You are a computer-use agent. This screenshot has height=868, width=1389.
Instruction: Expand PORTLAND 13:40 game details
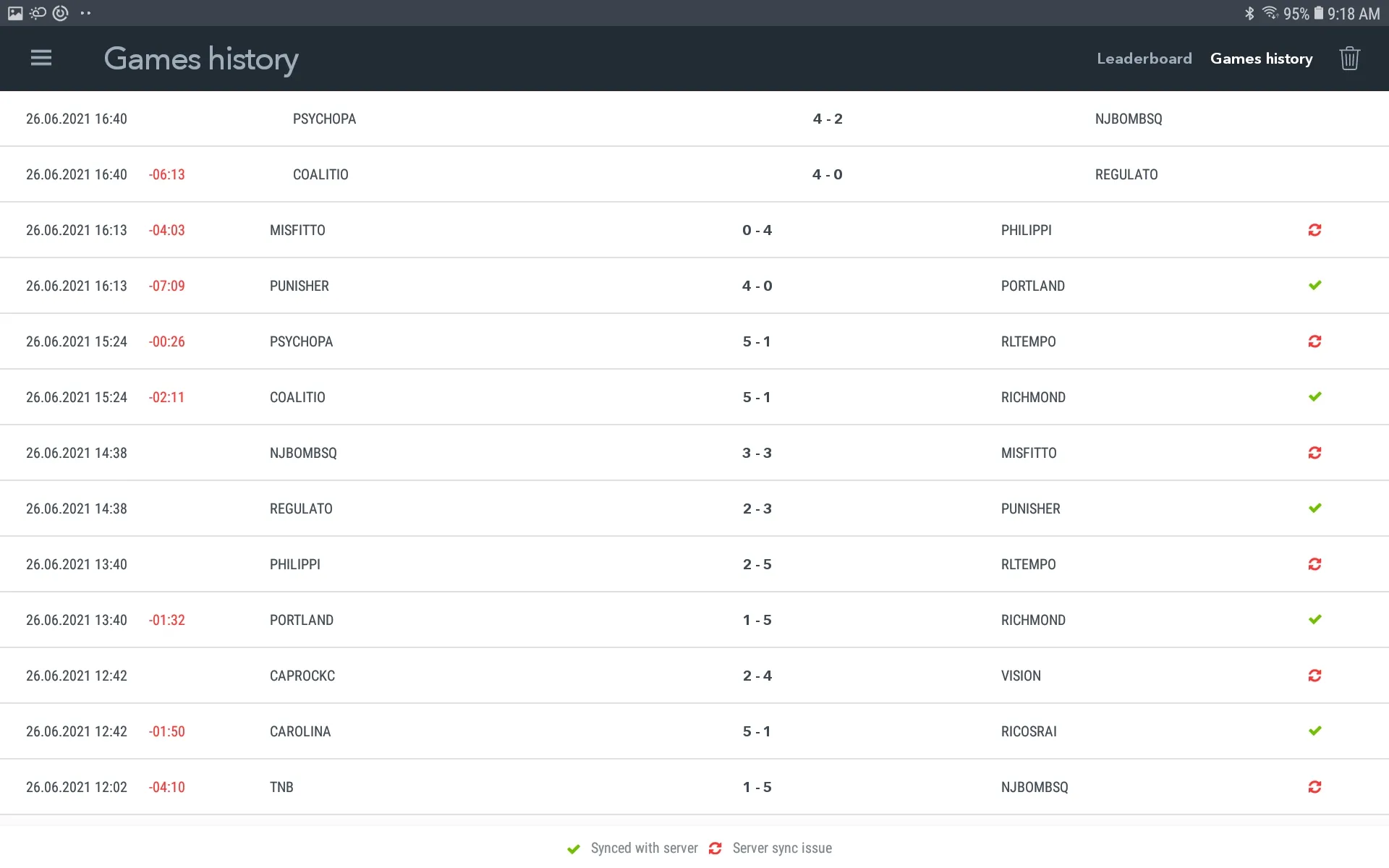coord(694,620)
